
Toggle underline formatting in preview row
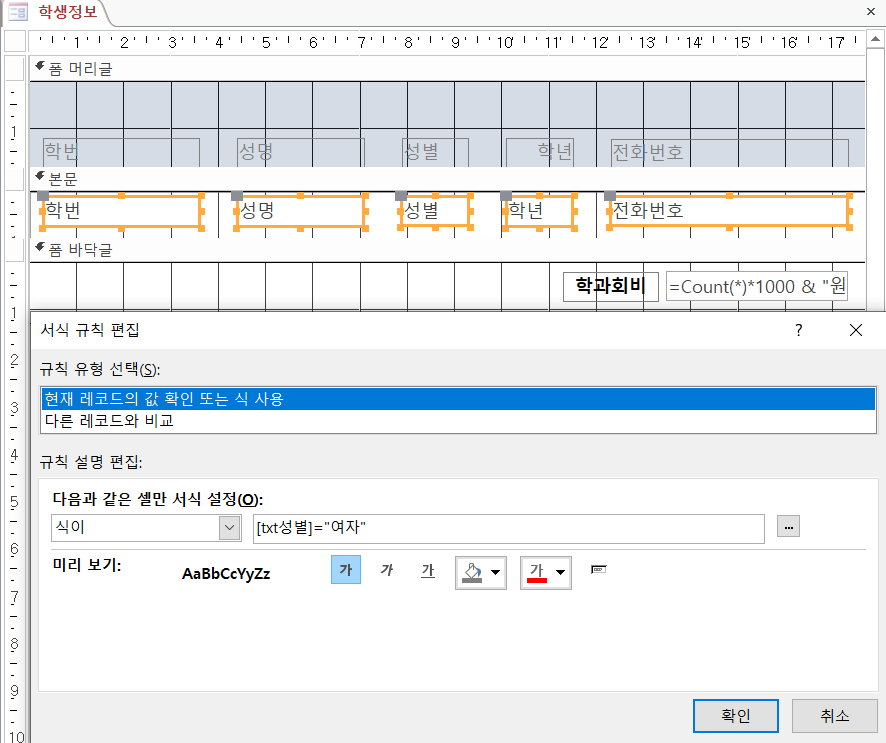point(428,571)
